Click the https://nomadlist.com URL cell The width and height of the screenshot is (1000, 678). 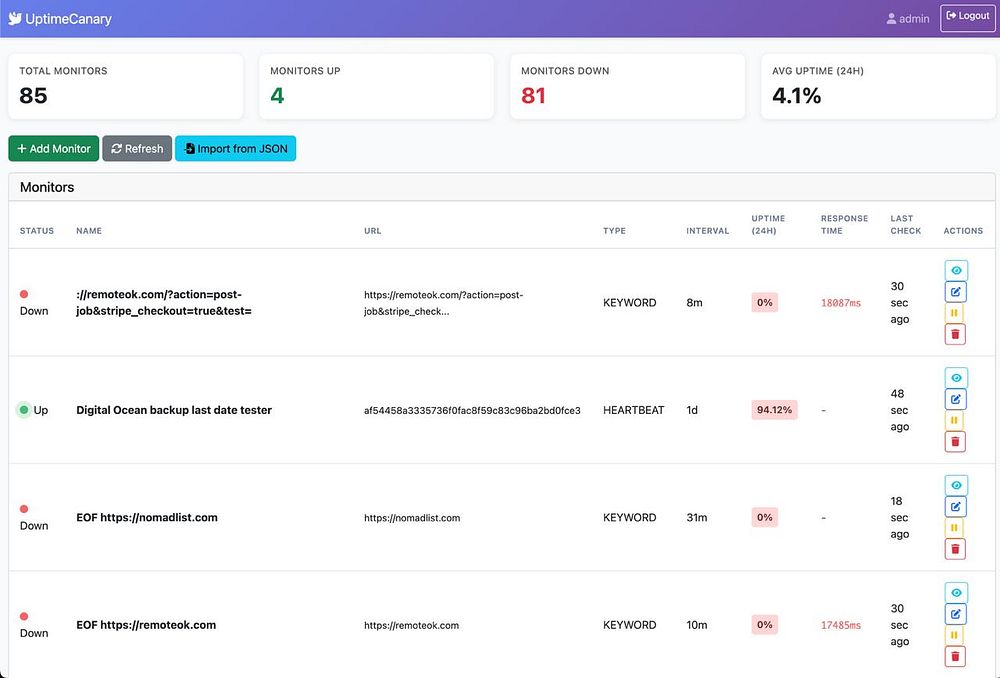[412, 518]
